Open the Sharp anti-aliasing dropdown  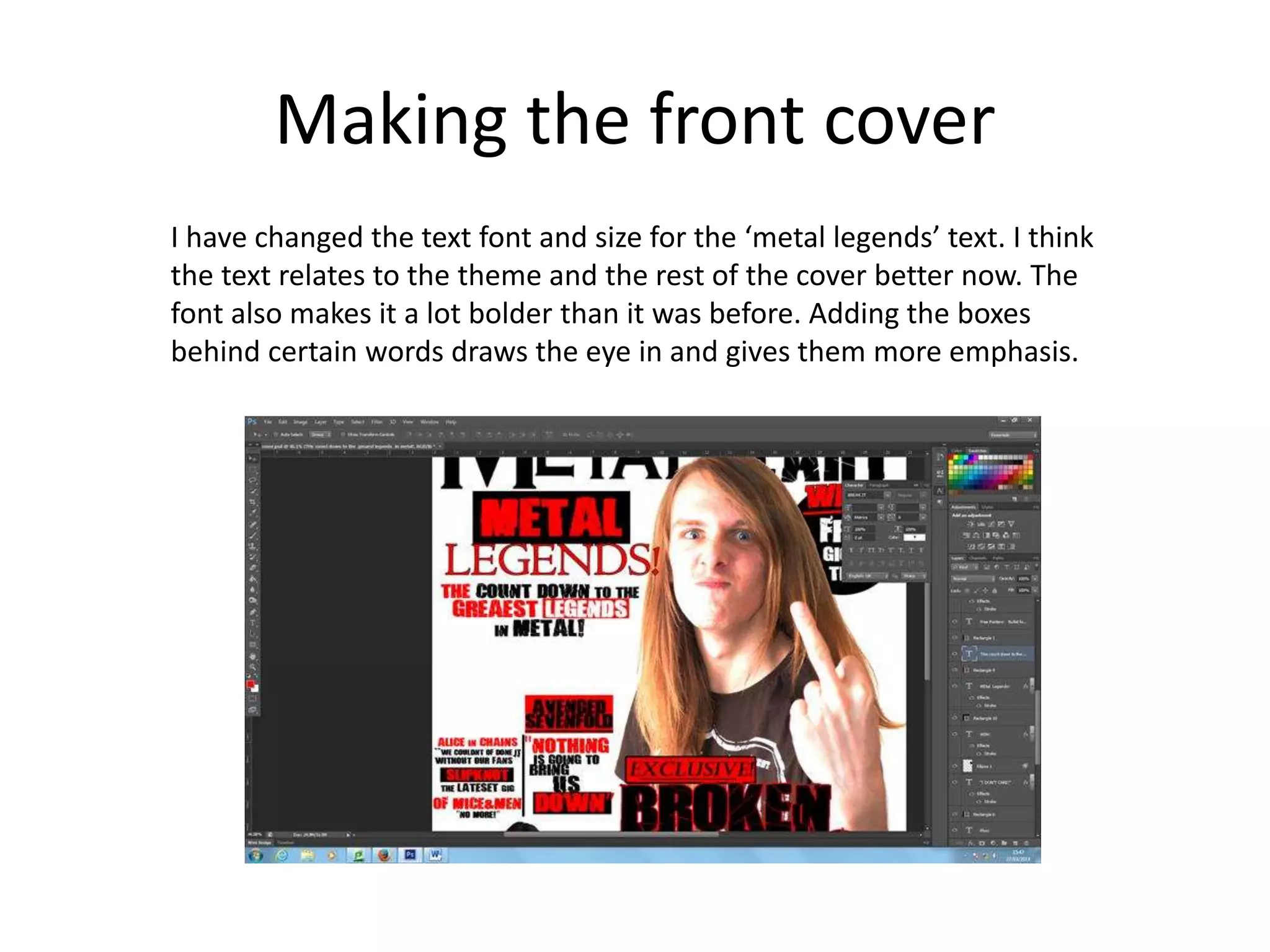[913, 576]
